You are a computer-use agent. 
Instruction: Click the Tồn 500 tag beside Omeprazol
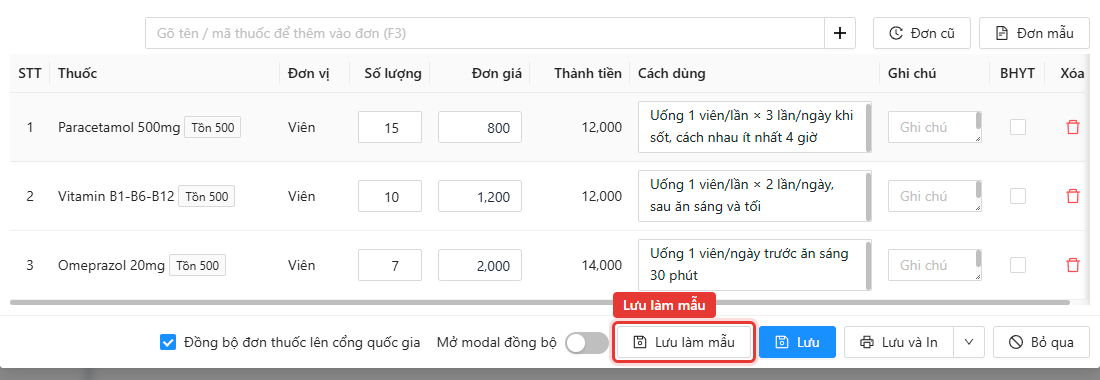(197, 265)
